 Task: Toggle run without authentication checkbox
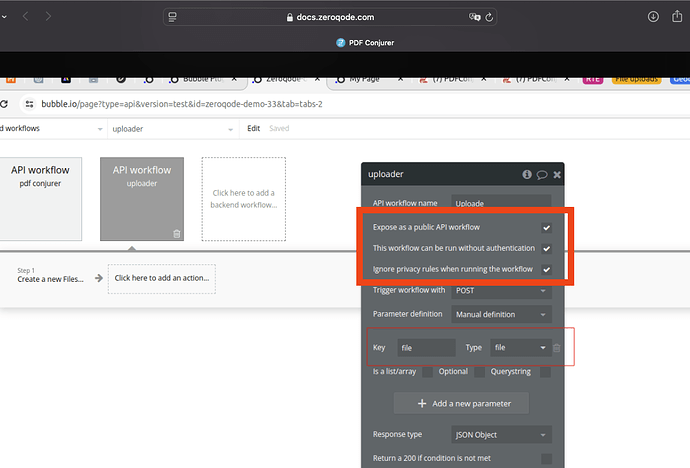tap(546, 248)
